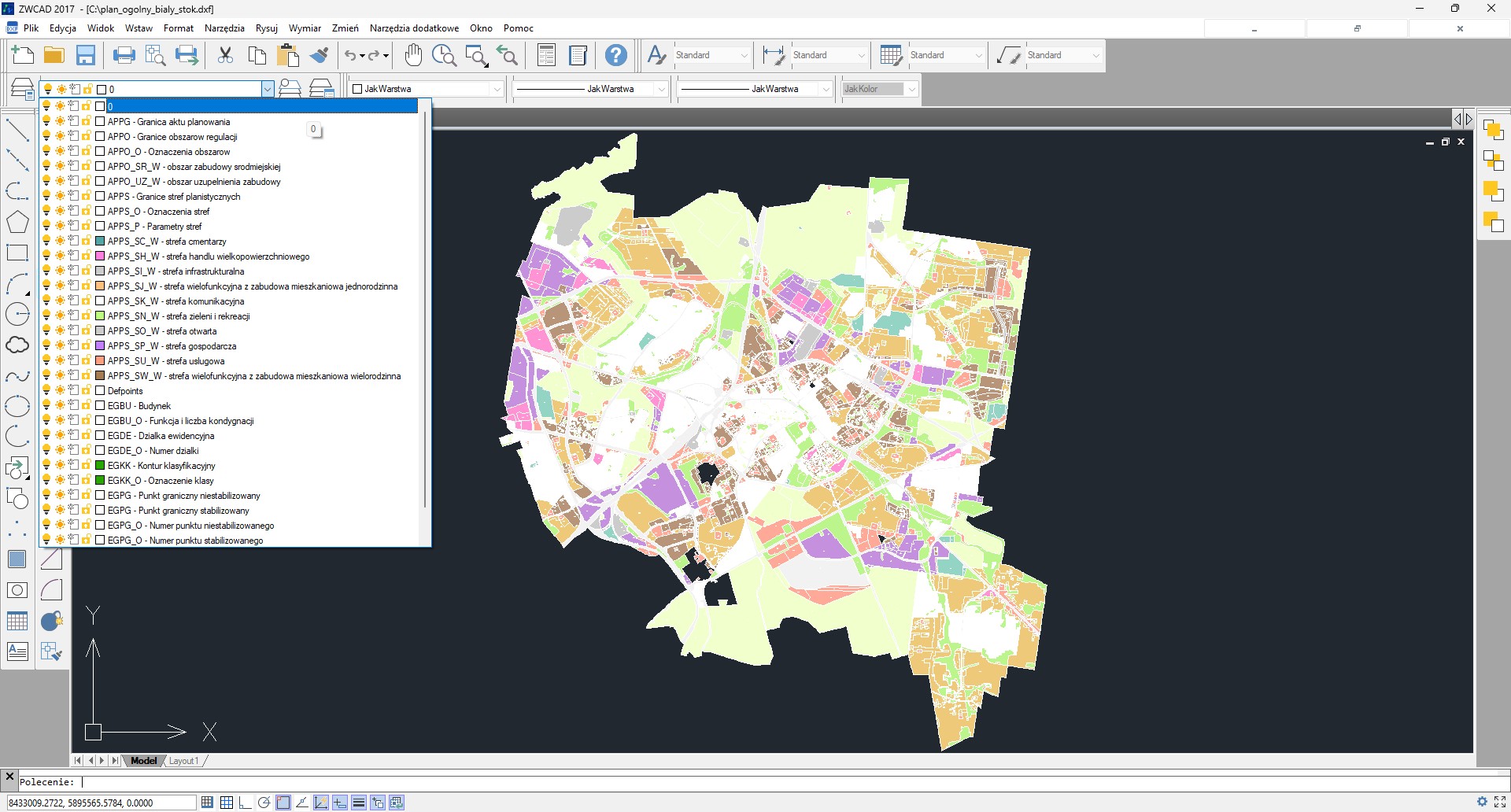Open the JakWarstwa color dropdown
The height and width of the screenshot is (812, 1511).
(x=497, y=89)
